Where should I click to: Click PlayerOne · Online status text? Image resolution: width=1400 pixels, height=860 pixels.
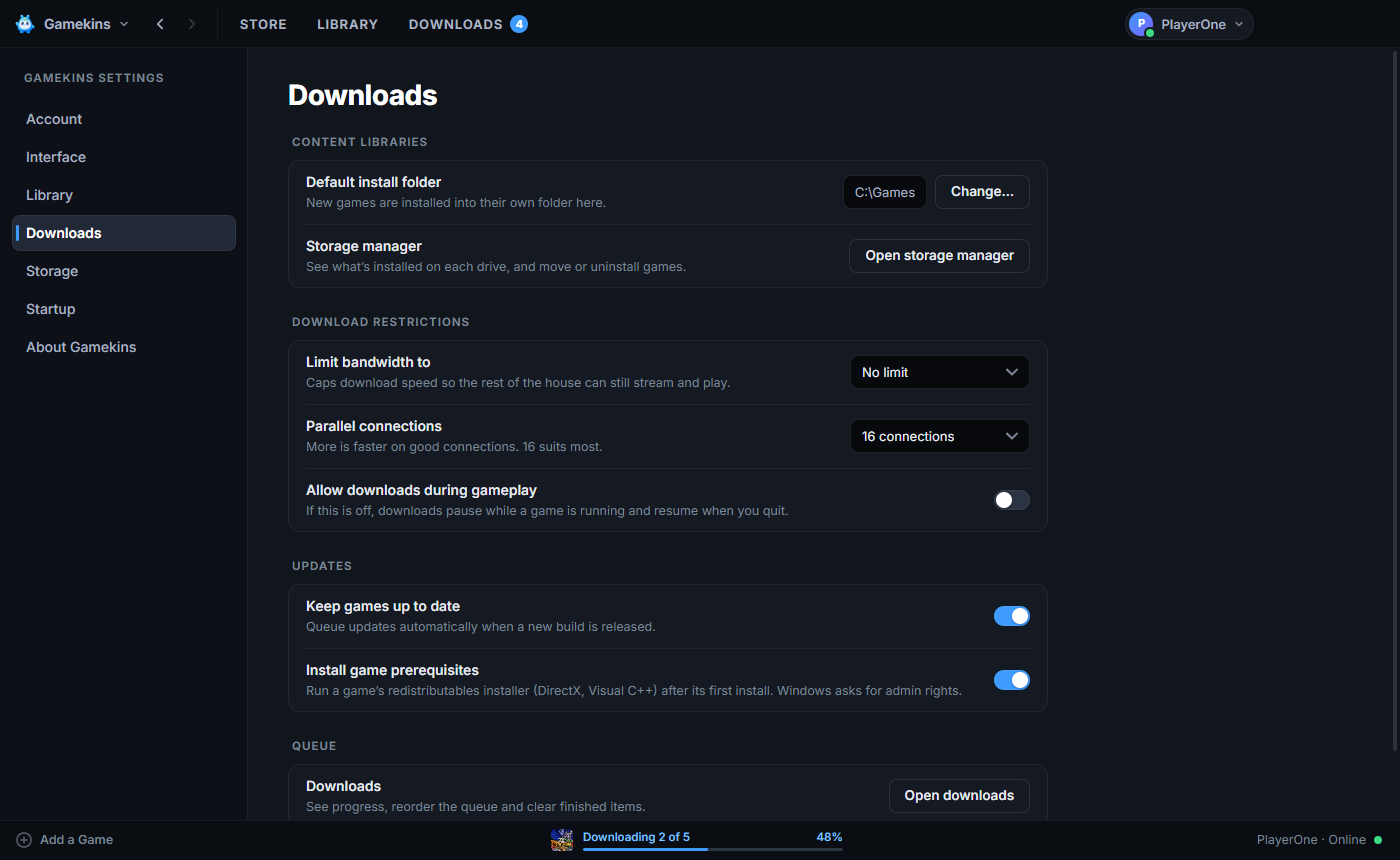point(1311,840)
